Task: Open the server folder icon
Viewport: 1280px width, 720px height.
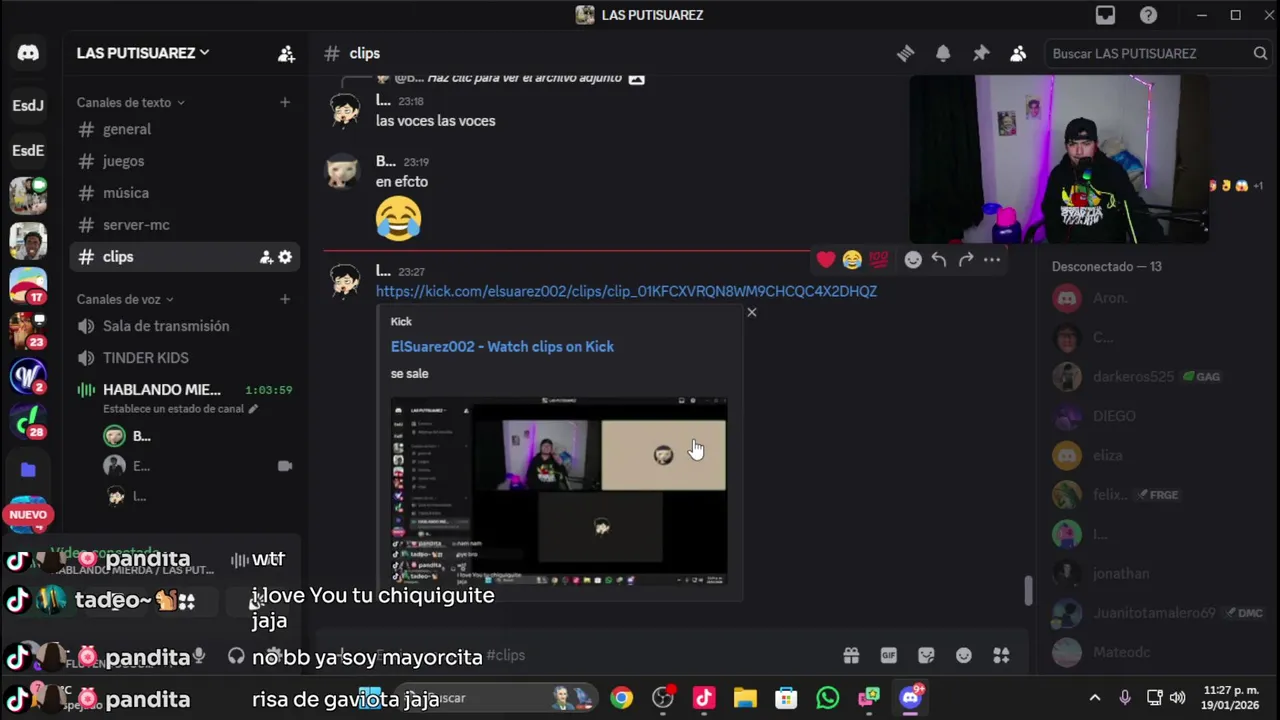Action: click(28, 469)
